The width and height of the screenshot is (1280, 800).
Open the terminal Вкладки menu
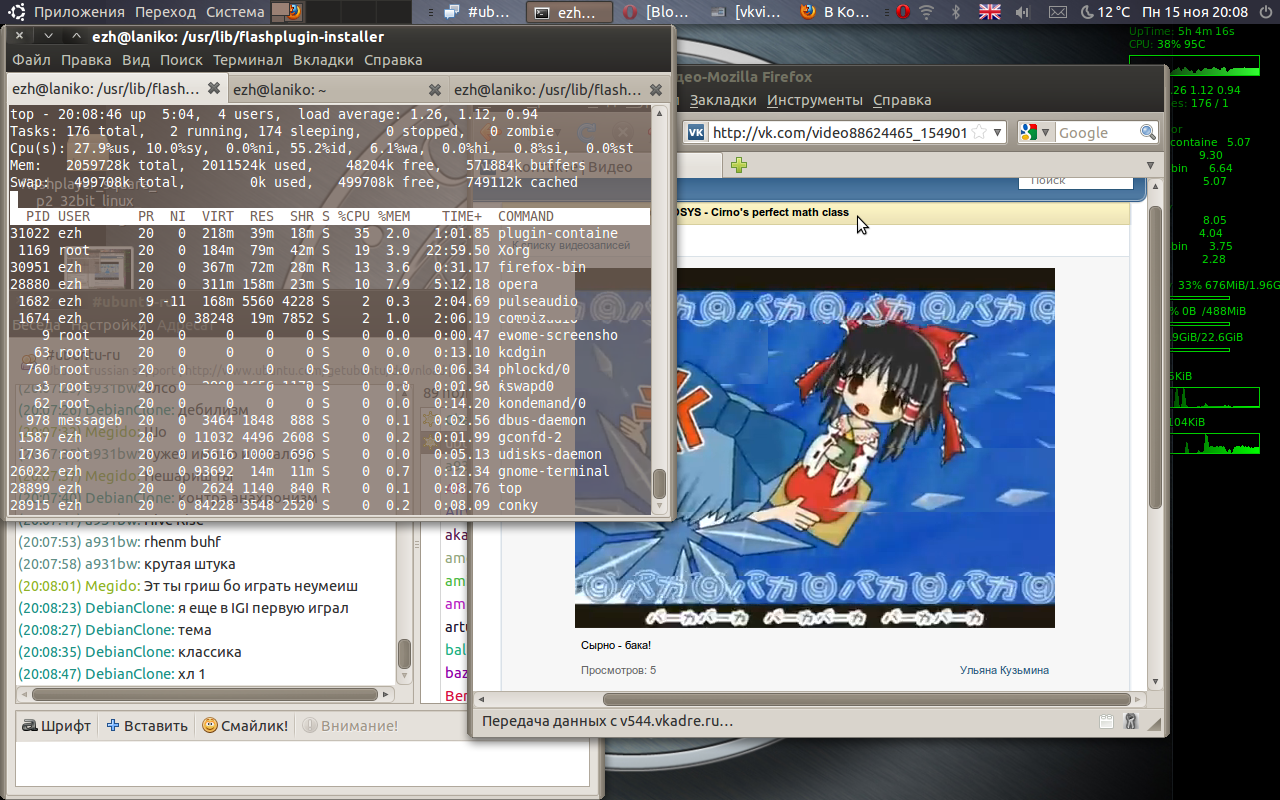(x=323, y=60)
